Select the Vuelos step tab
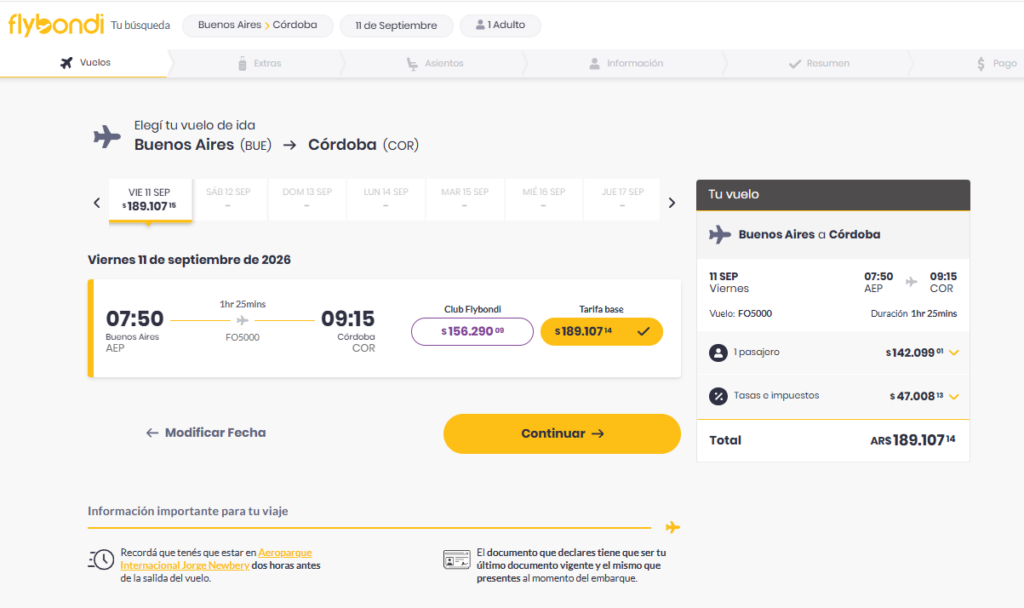1024x608 pixels. [x=85, y=63]
